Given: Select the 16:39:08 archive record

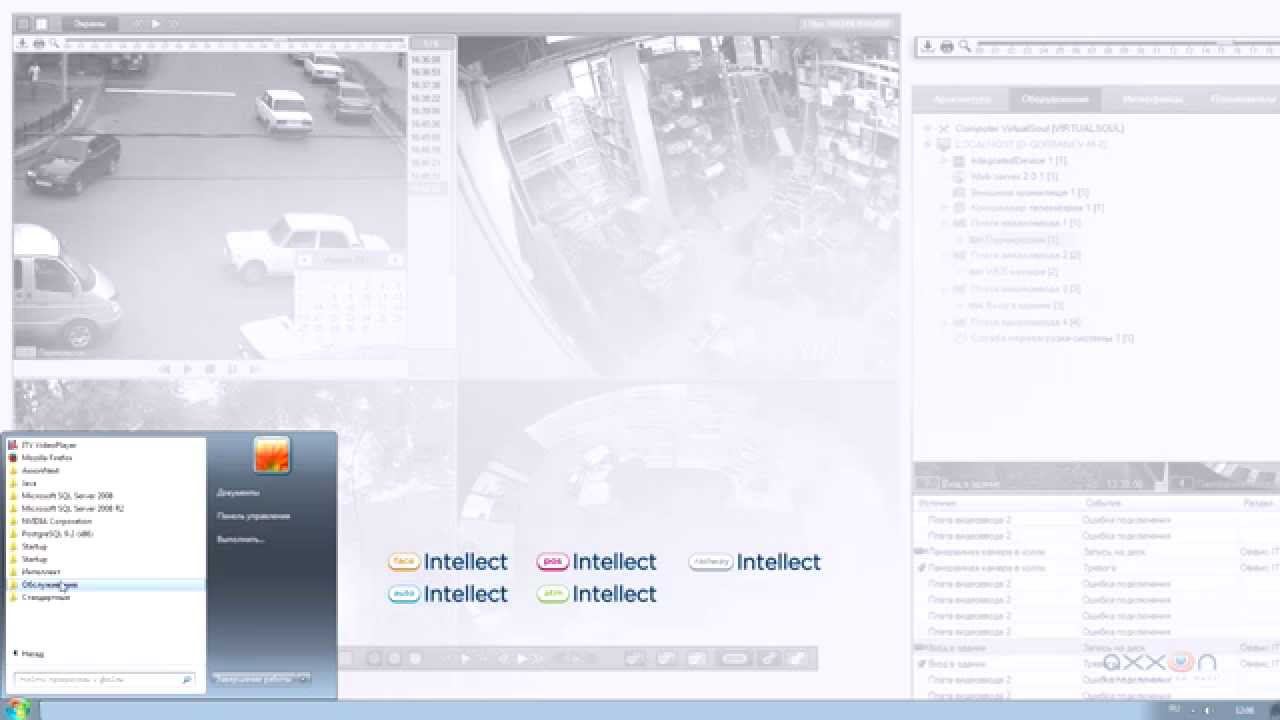Looking at the screenshot, I should click(x=425, y=112).
